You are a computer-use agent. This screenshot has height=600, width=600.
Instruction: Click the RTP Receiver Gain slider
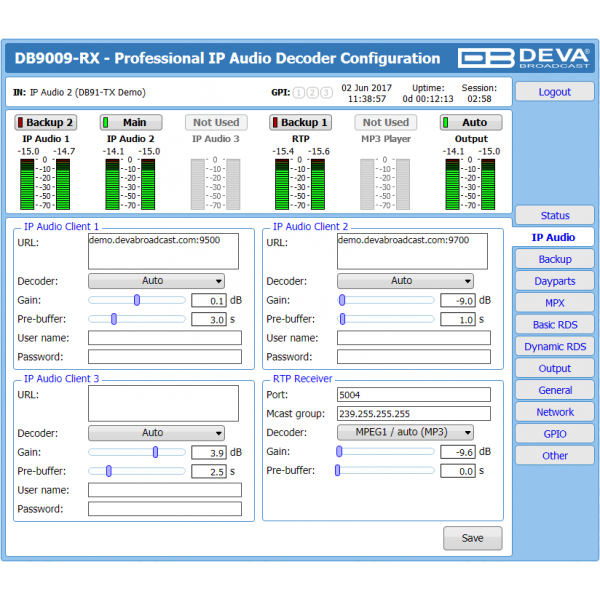click(x=385, y=452)
